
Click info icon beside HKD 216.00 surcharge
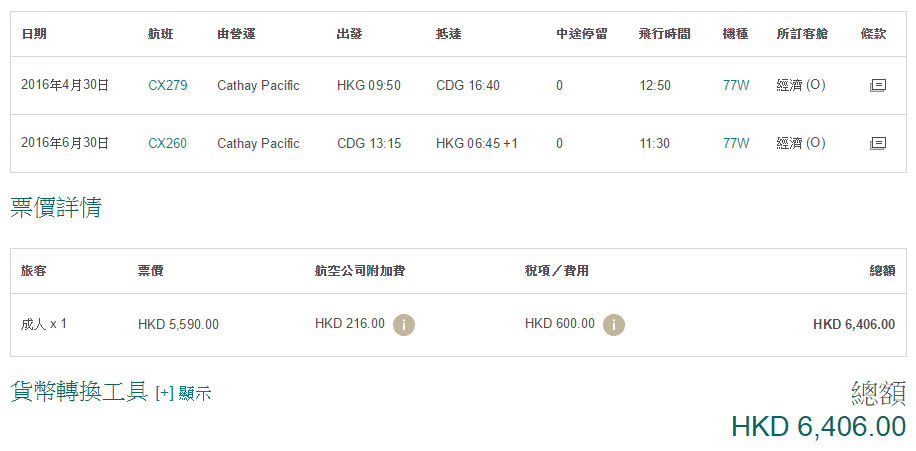coord(404,324)
